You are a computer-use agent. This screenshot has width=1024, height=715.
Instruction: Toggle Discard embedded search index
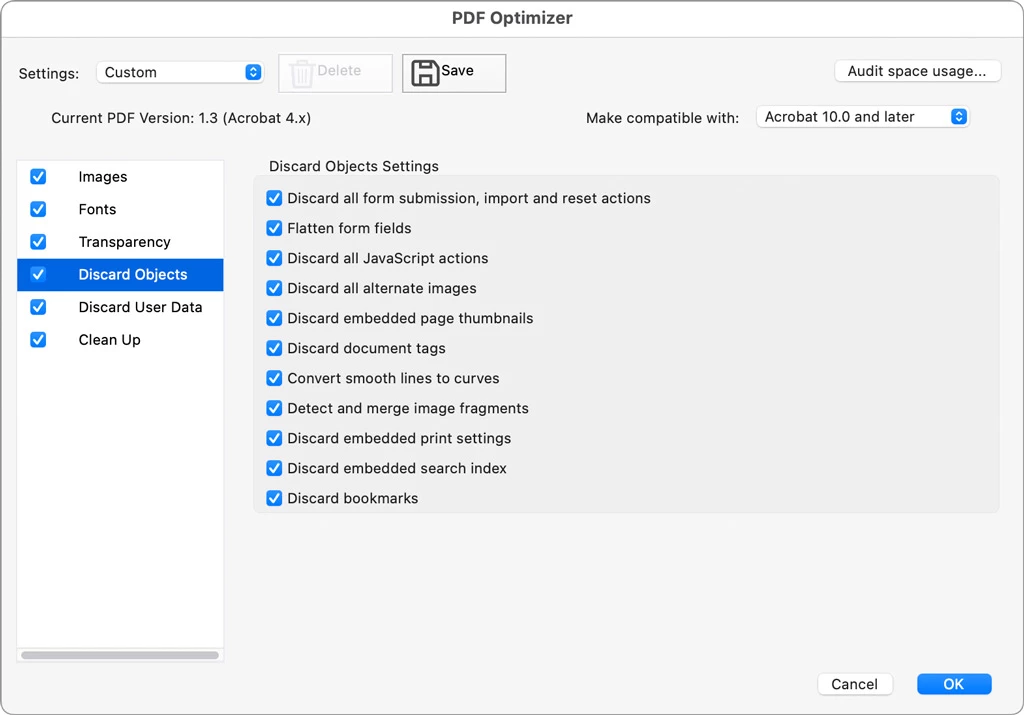tap(274, 468)
